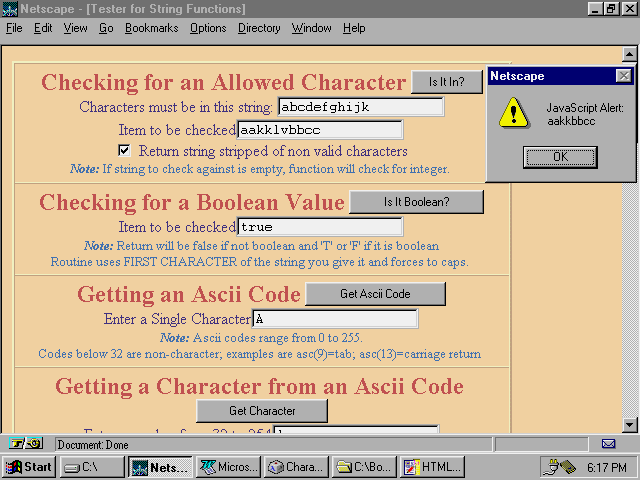Viewport: 640px width, 480px height.
Task: Uncheck Return string stripped of non valid characters
Action: (x=125, y=151)
